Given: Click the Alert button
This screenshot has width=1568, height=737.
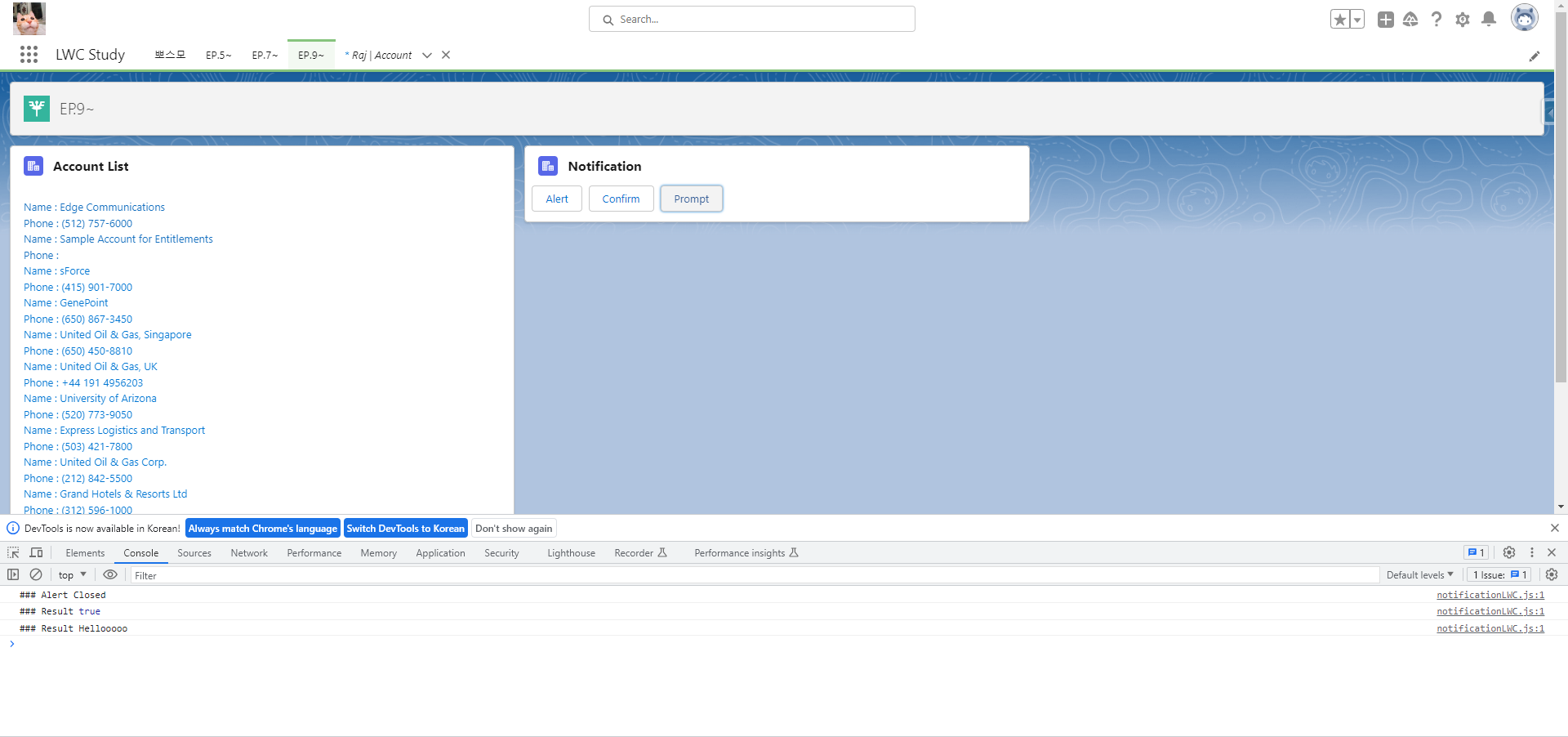Looking at the screenshot, I should pos(557,199).
